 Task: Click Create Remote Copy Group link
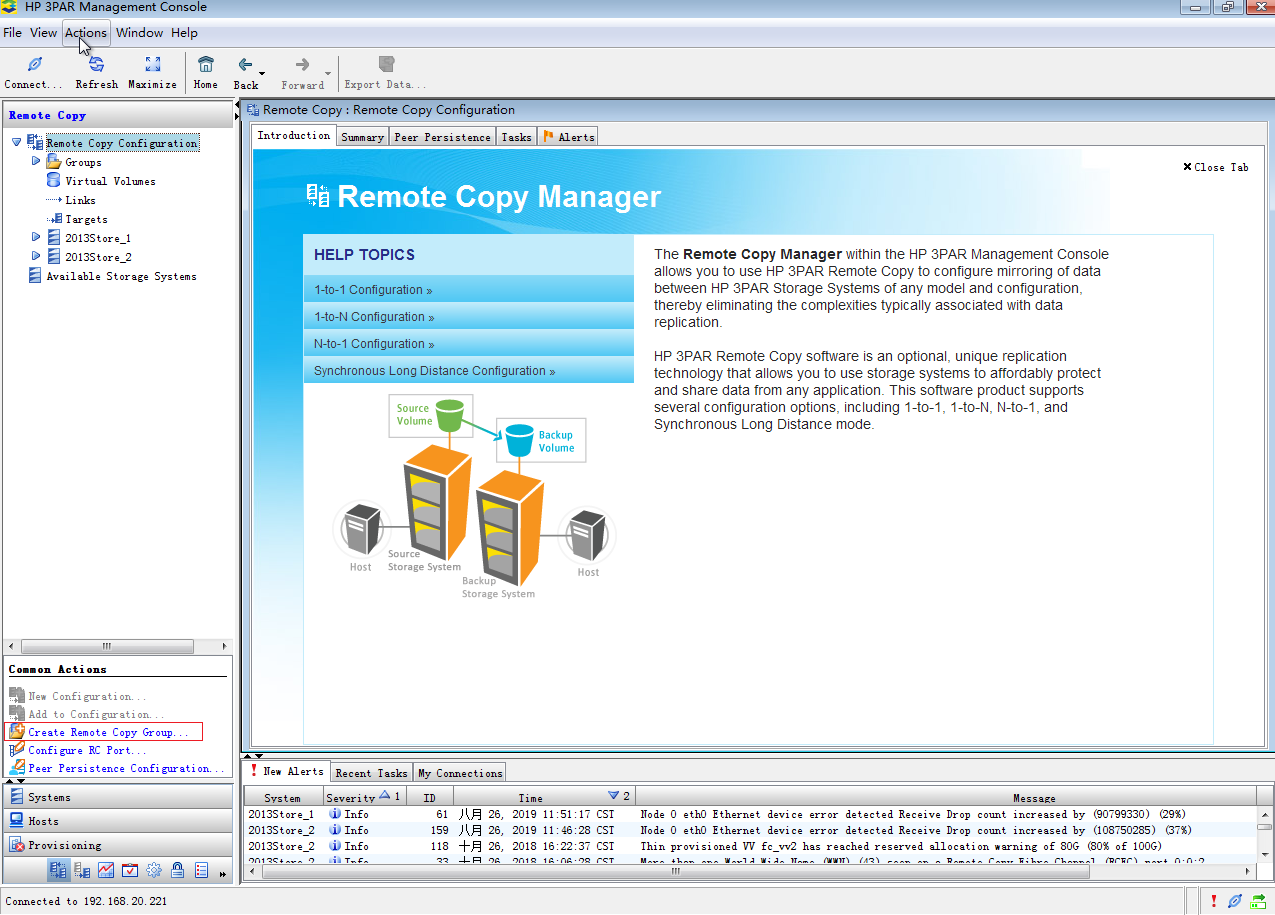108,732
